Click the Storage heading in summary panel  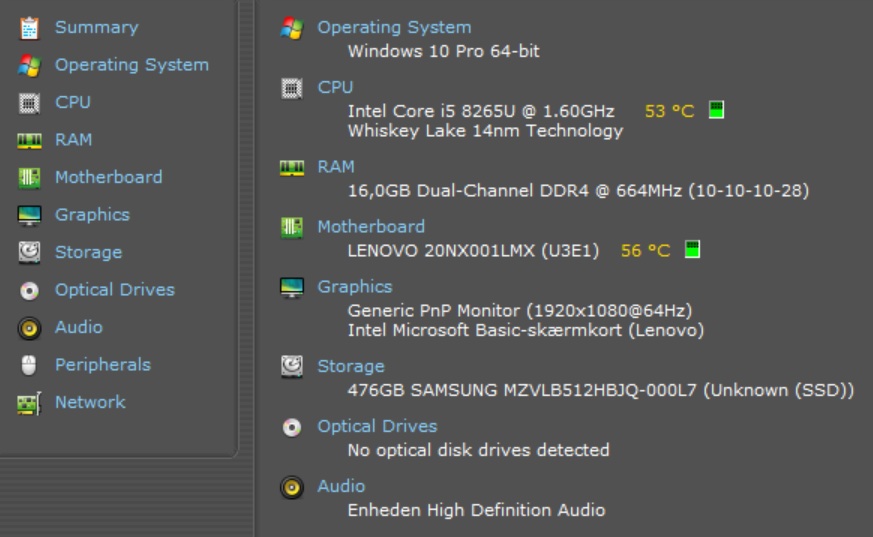tap(351, 367)
